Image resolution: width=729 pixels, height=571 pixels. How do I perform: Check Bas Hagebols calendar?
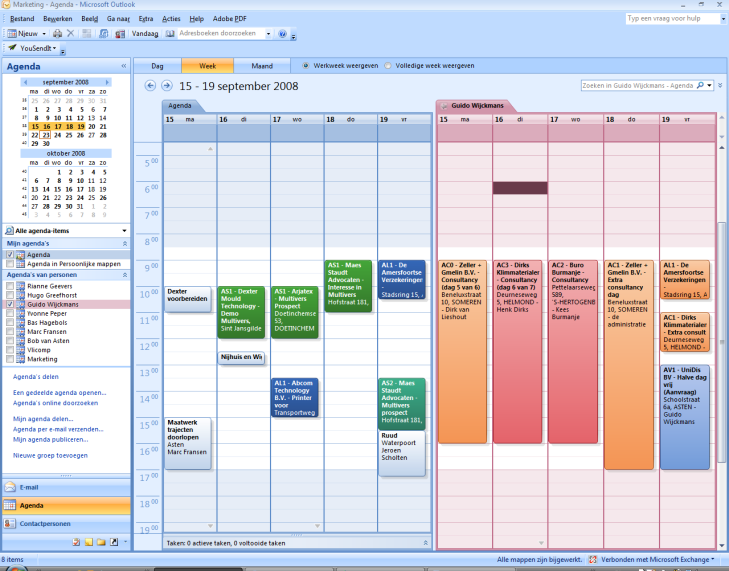[10, 323]
